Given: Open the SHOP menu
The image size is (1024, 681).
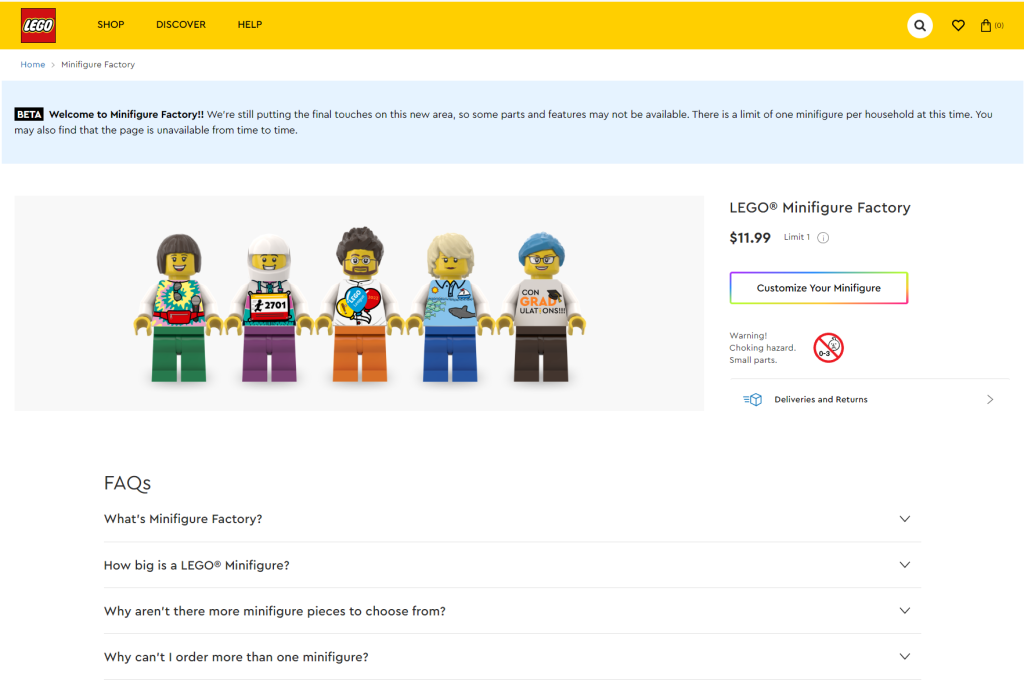Looking at the screenshot, I should tap(110, 25).
